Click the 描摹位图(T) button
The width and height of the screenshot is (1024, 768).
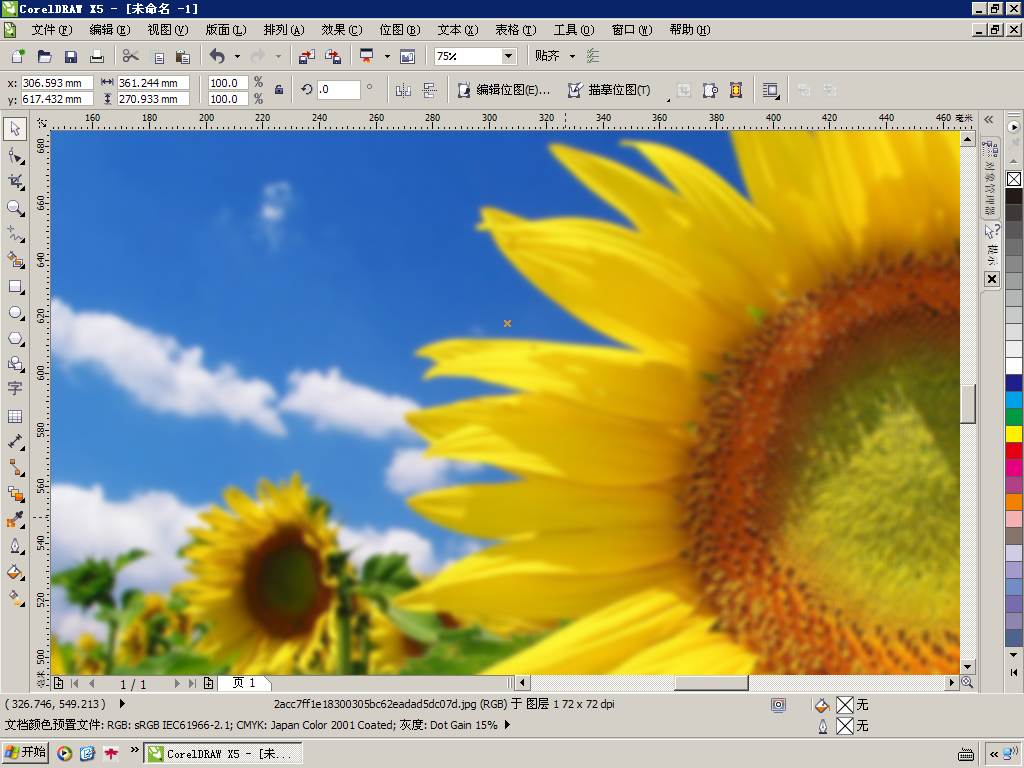click(609, 90)
